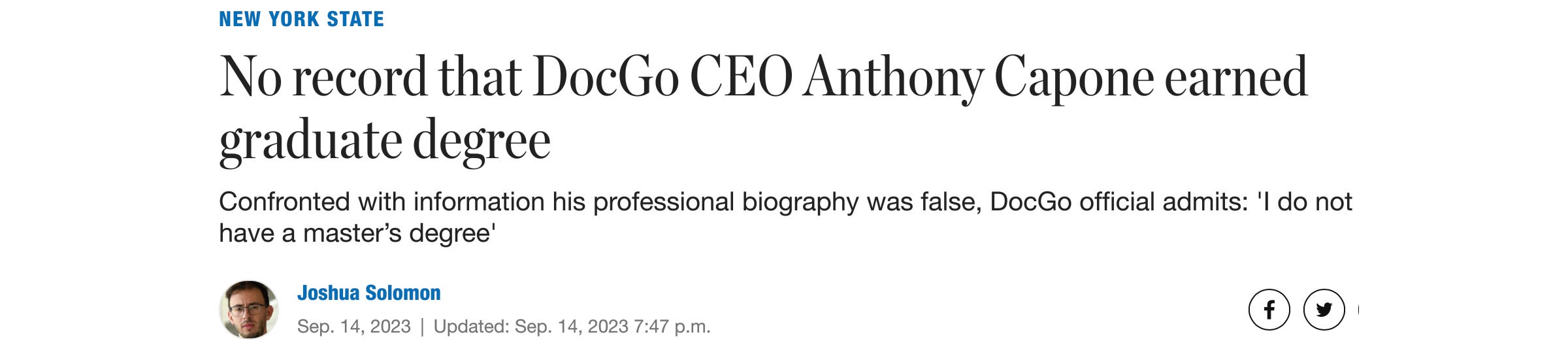Share the article on Facebook
Viewport: 1568px width, 341px height.
click(1269, 310)
